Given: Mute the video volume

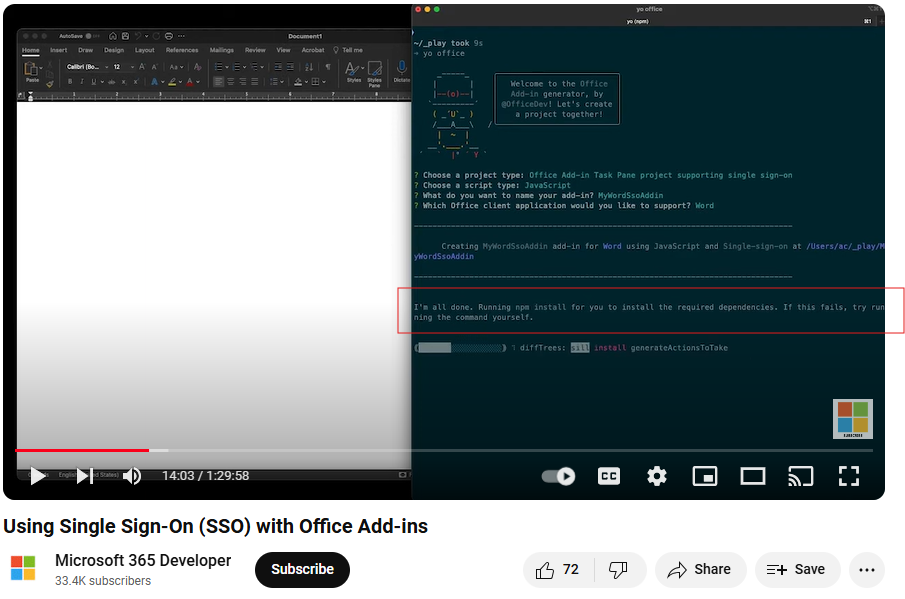Looking at the screenshot, I should 132,476.
